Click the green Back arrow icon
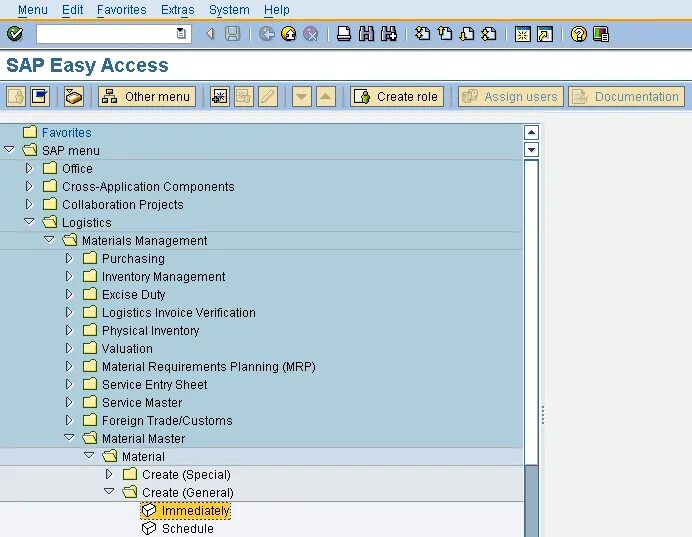This screenshot has width=692, height=537. 267,34
